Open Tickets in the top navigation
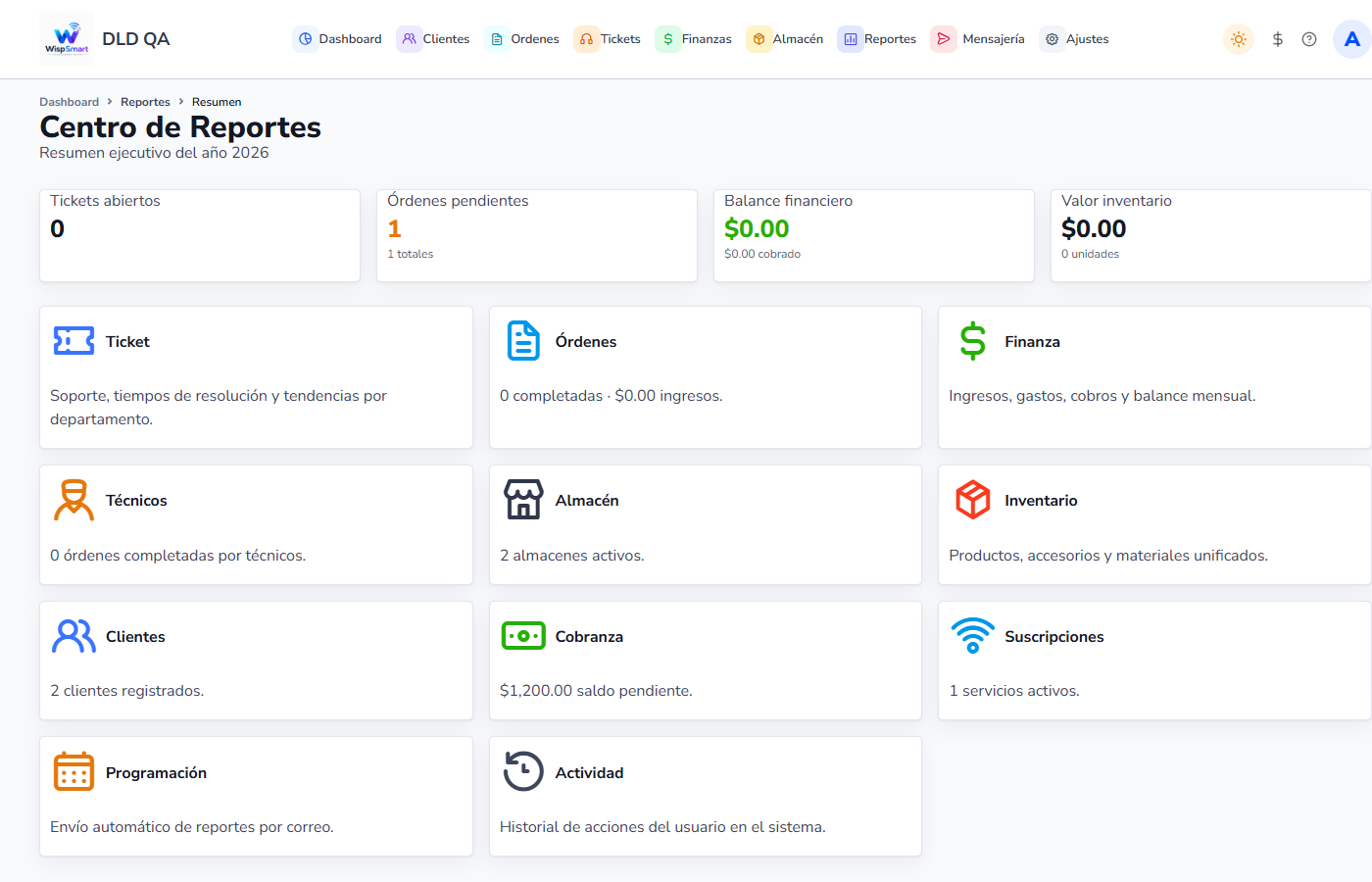The width and height of the screenshot is (1372, 882). [609, 39]
